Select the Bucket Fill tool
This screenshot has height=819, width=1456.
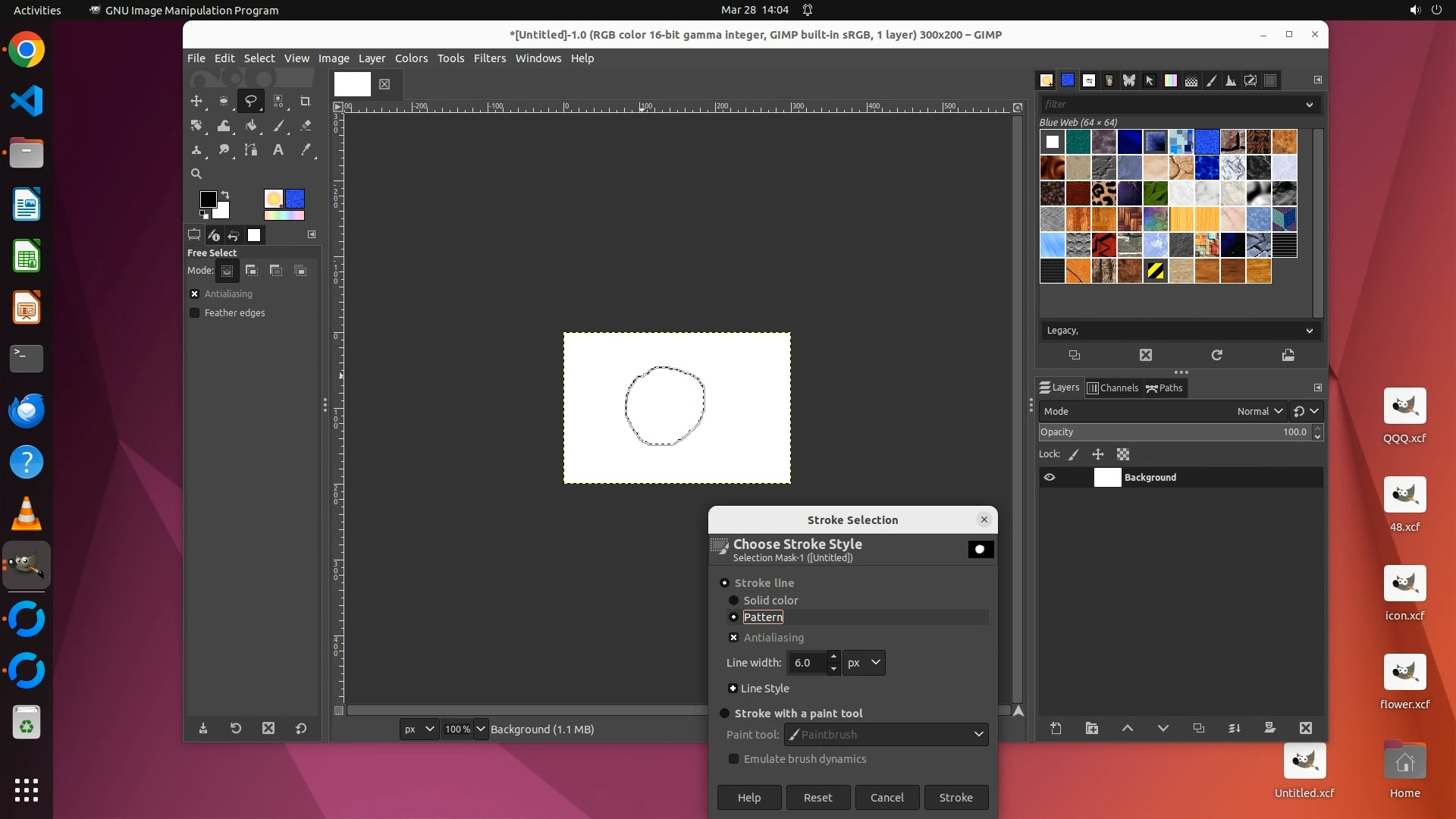pos(251,126)
